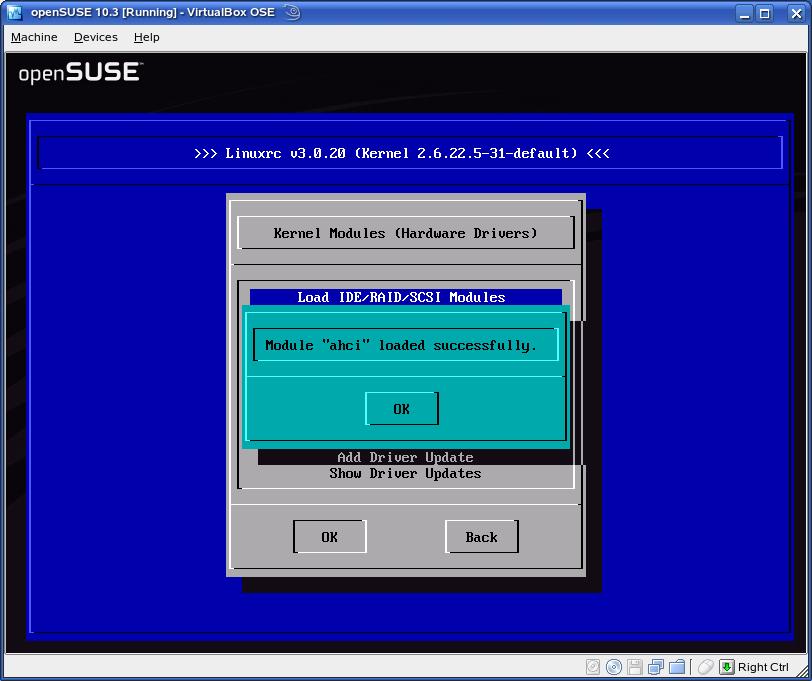Close the VirtualBox window
This screenshot has height=681, width=812.
pyautogui.click(x=796, y=13)
